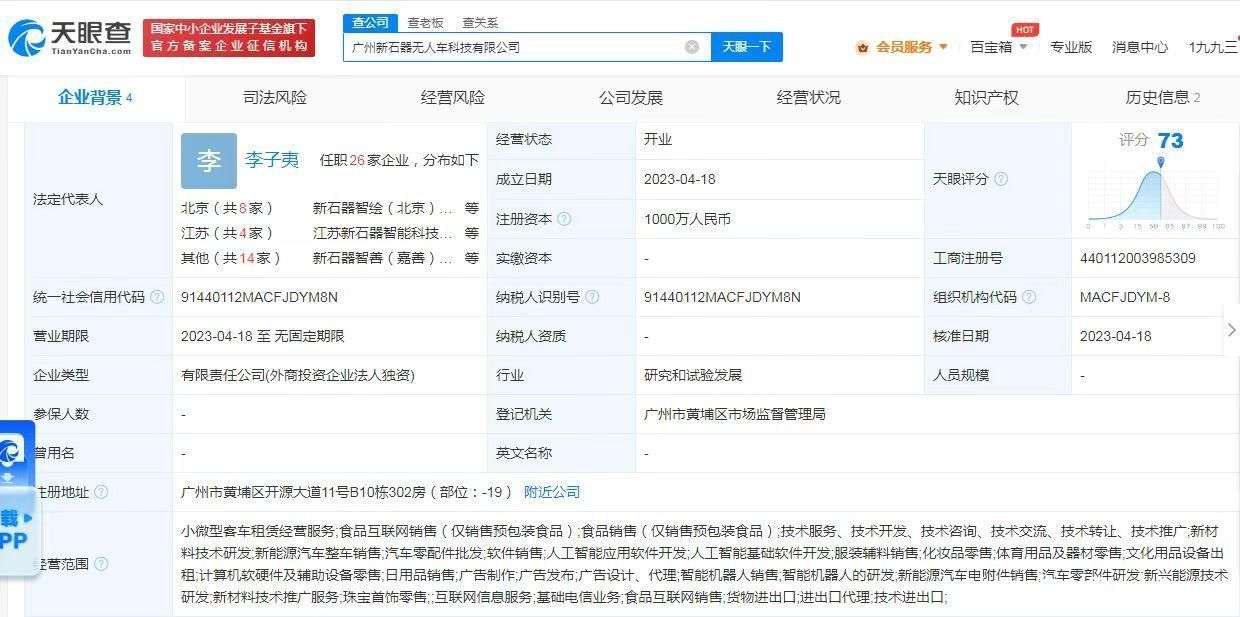Image resolution: width=1240 pixels, height=617 pixels.
Task: Open the 经营风险 tab
Action: [x=453, y=97]
